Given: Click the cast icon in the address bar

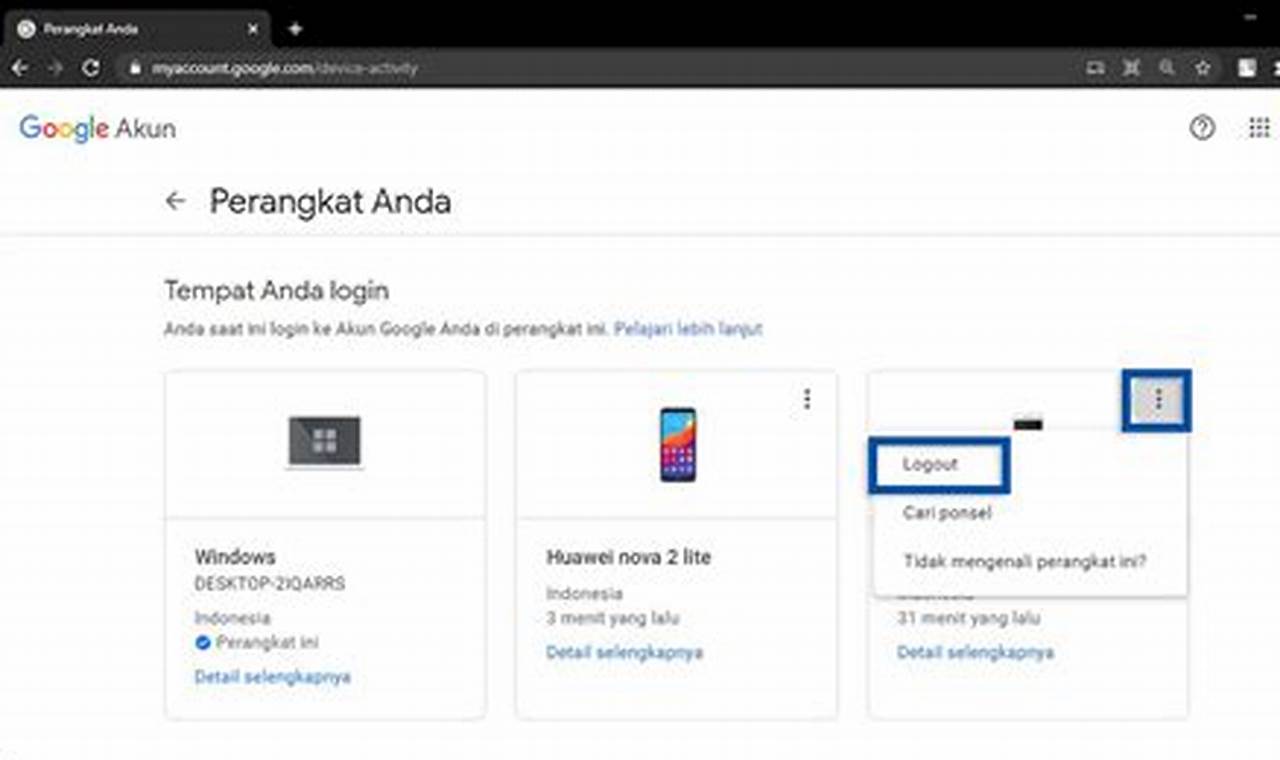Looking at the screenshot, I should [1096, 68].
